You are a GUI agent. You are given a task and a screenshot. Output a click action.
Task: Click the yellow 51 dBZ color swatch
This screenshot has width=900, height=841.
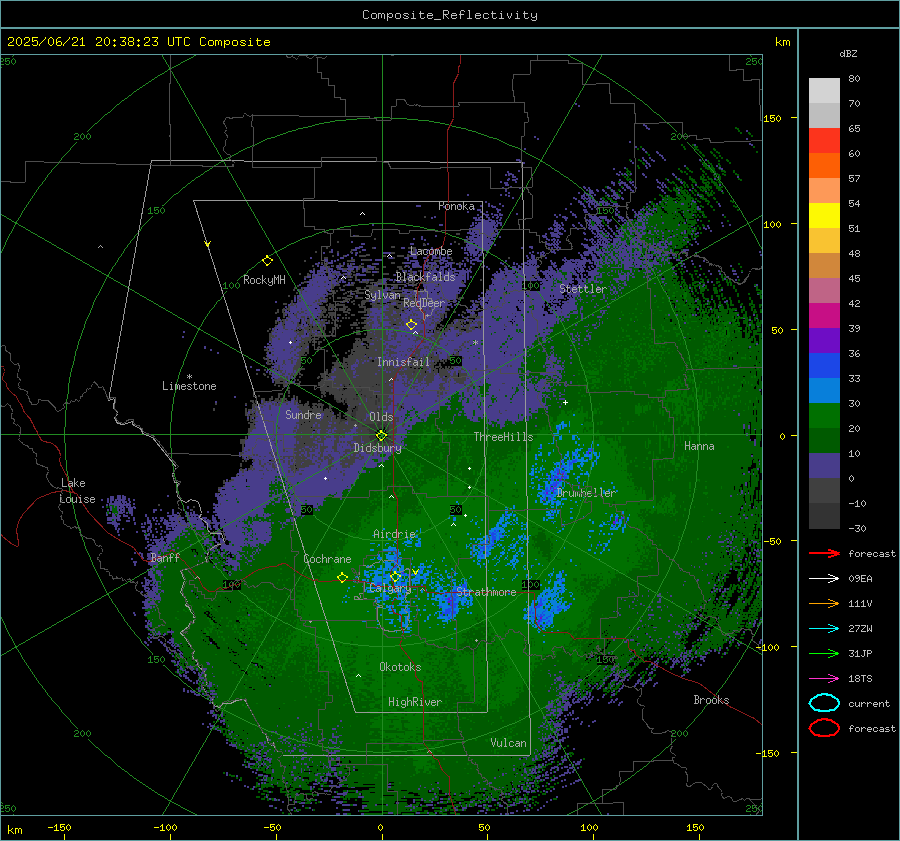pyautogui.click(x=824, y=216)
